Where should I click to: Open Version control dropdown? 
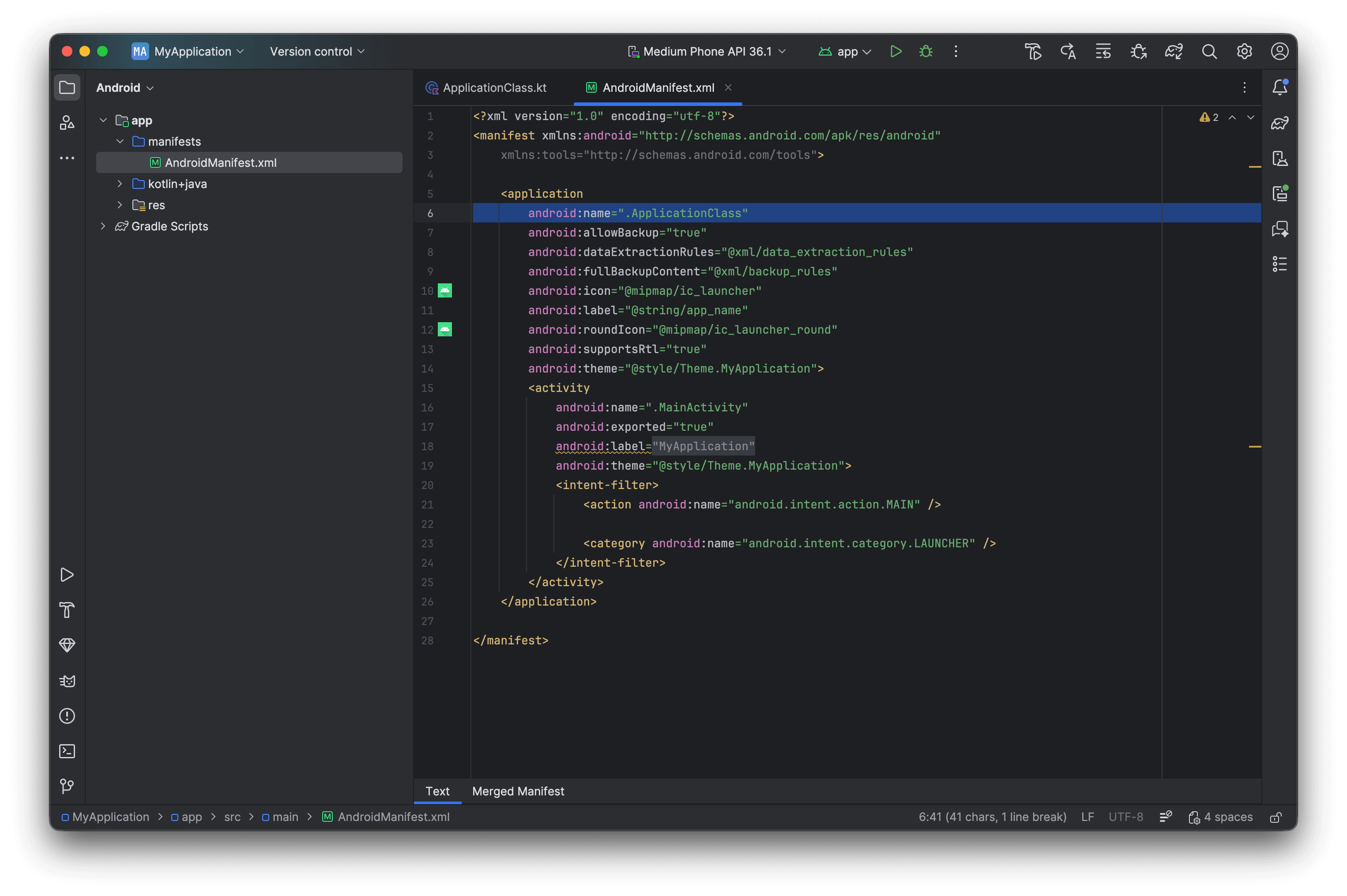[317, 52]
